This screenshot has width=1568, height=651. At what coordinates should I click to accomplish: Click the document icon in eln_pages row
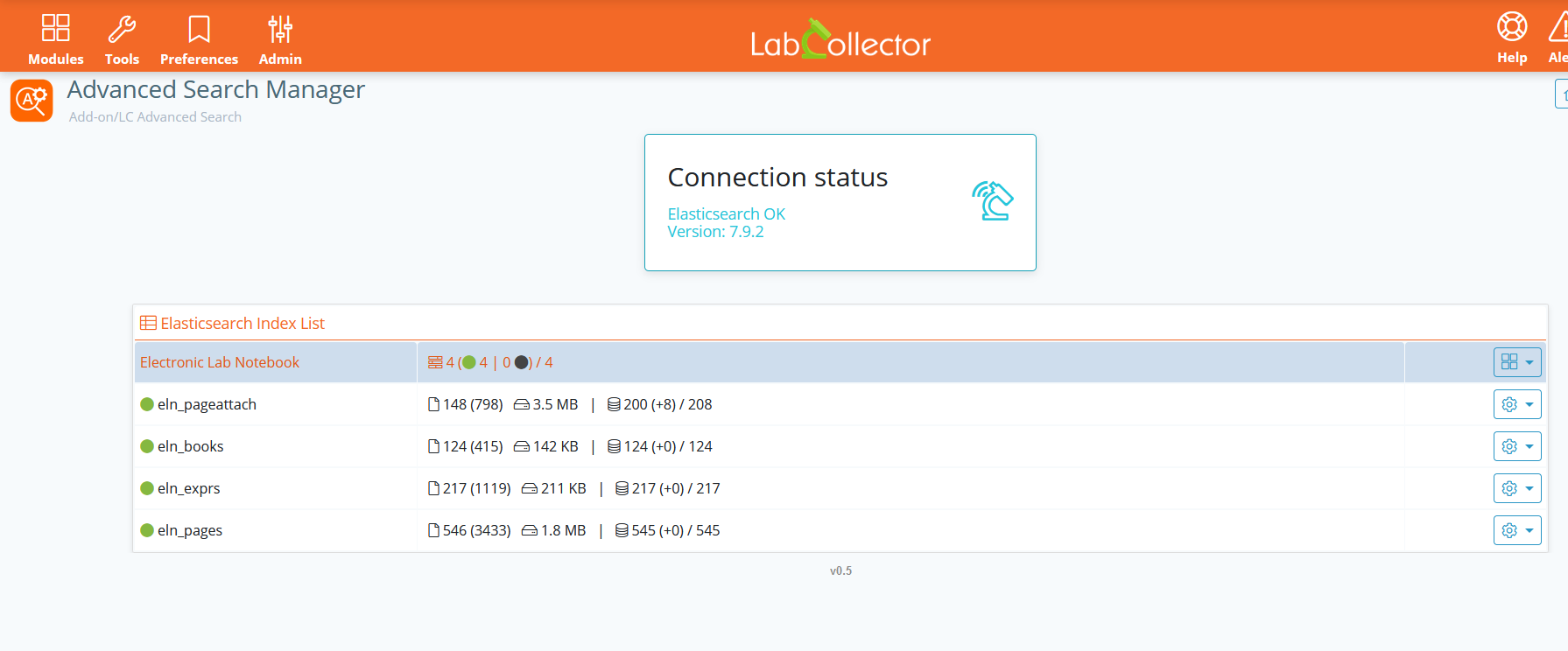tap(433, 530)
